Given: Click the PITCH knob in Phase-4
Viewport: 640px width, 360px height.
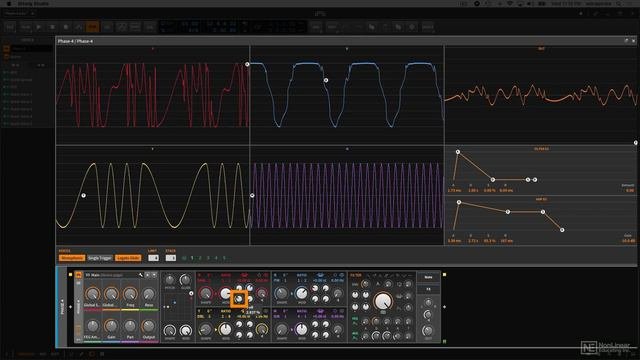Looking at the screenshot, I should coord(169,280).
